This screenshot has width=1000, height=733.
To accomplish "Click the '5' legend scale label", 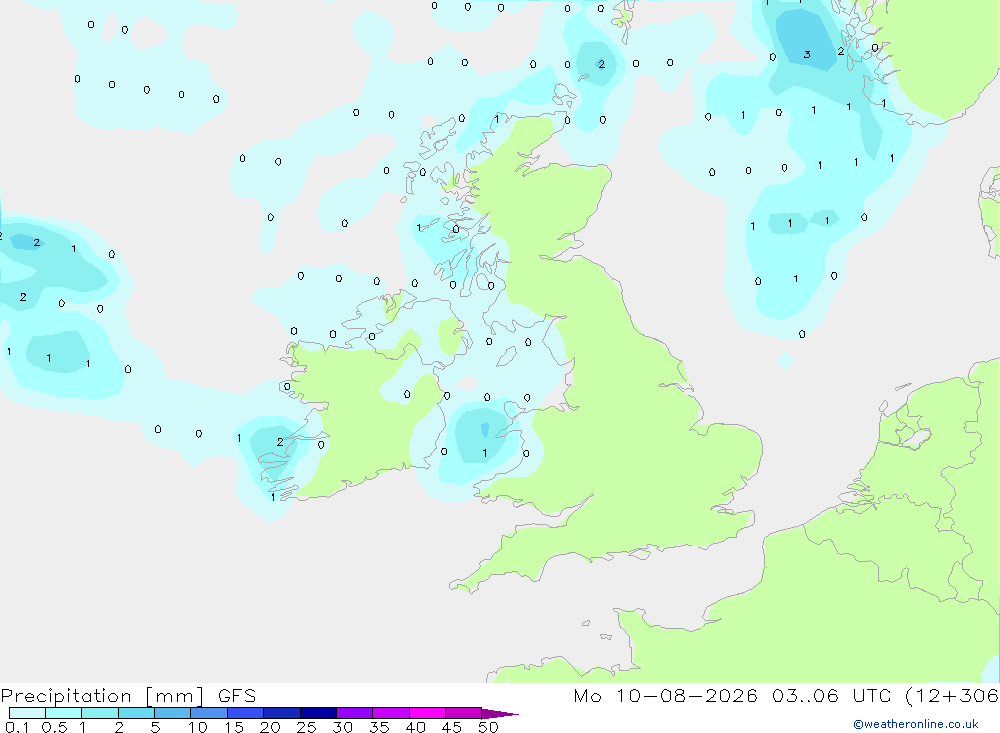I will [155, 727].
